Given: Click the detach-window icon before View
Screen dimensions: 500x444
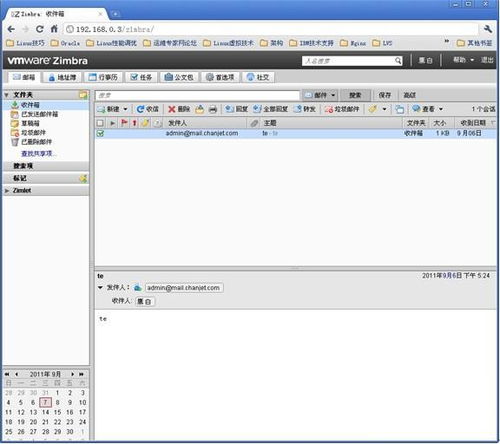Looking at the screenshot, I should 400,109.
